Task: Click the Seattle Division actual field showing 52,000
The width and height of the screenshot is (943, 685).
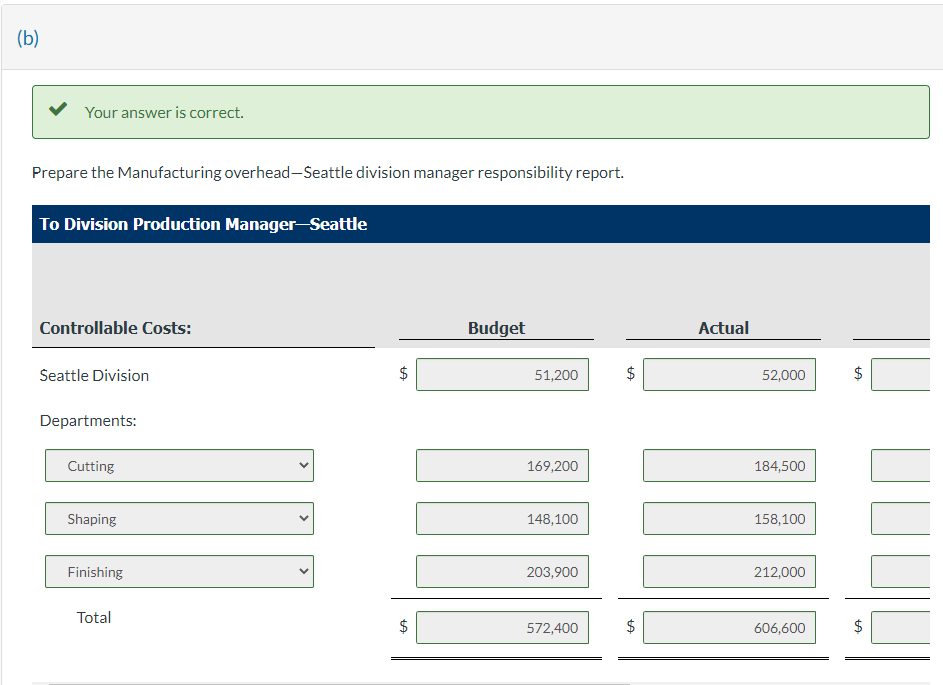Action: tap(729, 374)
